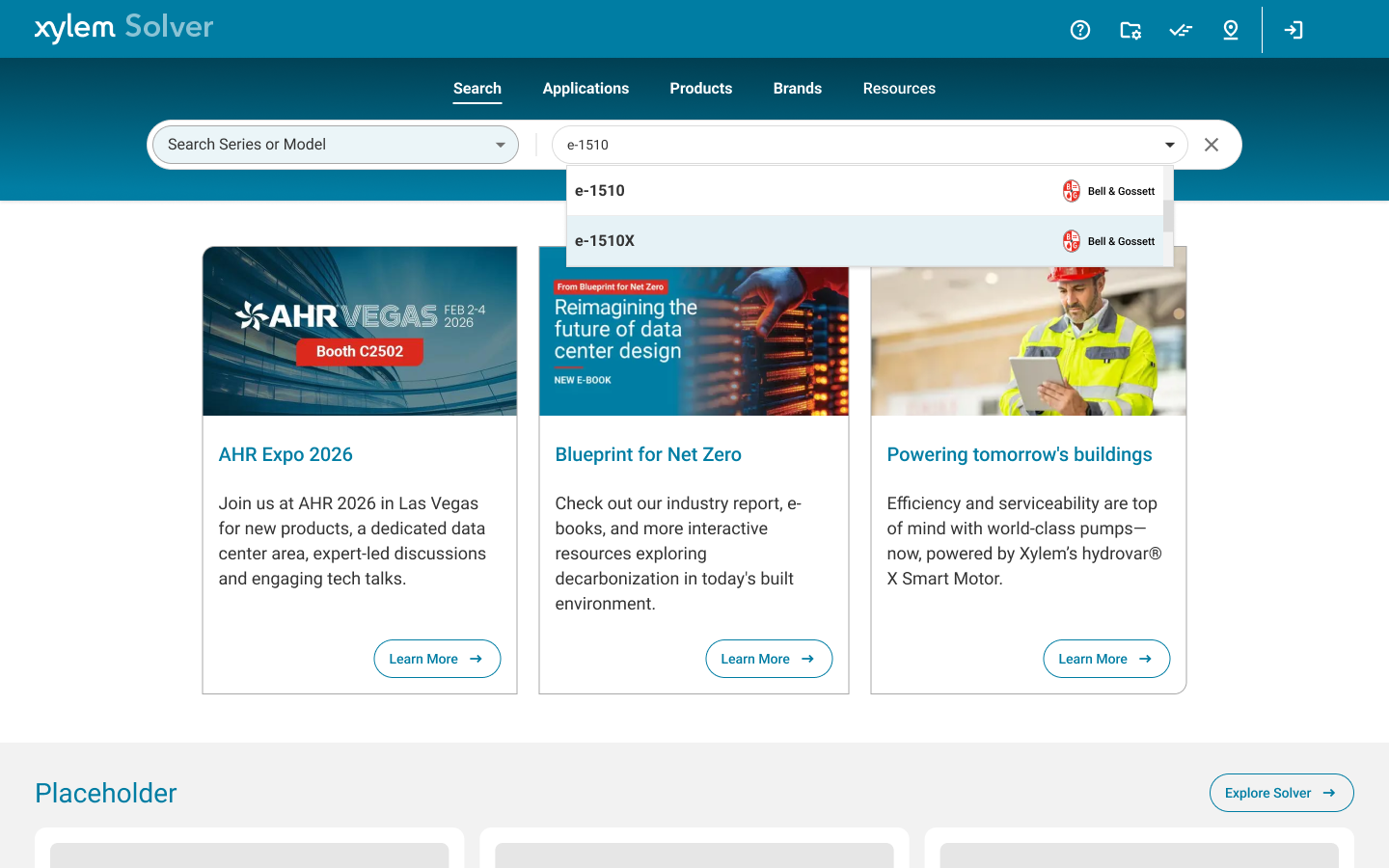Image resolution: width=1389 pixels, height=868 pixels.
Task: Open the selection checklist icon in the header
Action: [1180, 30]
